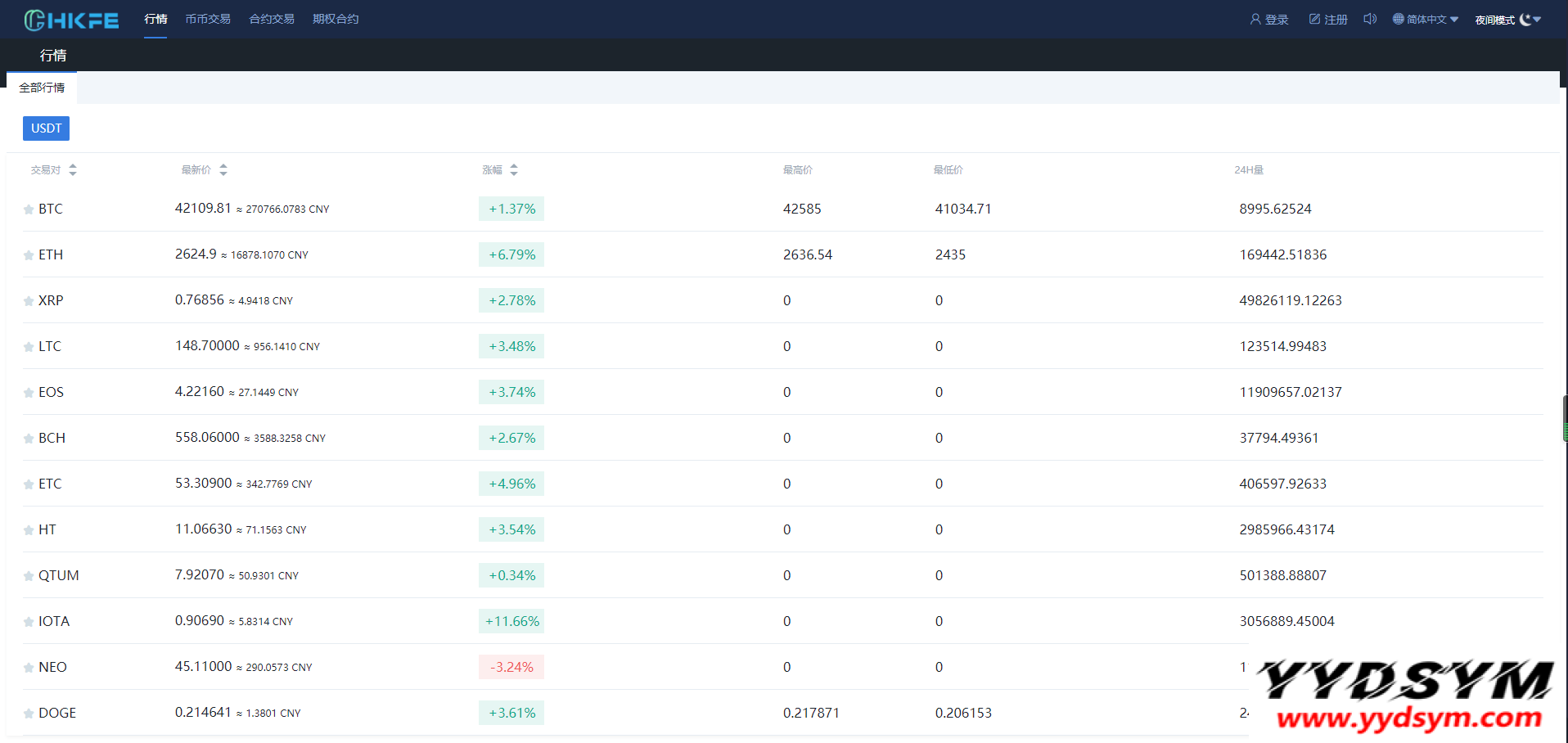Click the speaker announcement icon
The width and height of the screenshot is (1568, 743).
point(1369,19)
